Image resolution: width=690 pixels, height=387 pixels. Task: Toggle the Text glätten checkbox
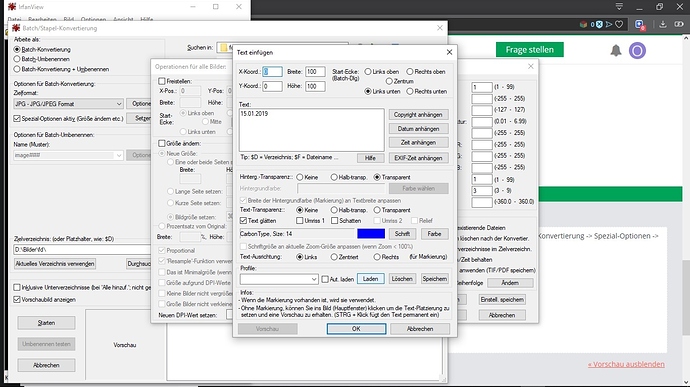pos(258,221)
